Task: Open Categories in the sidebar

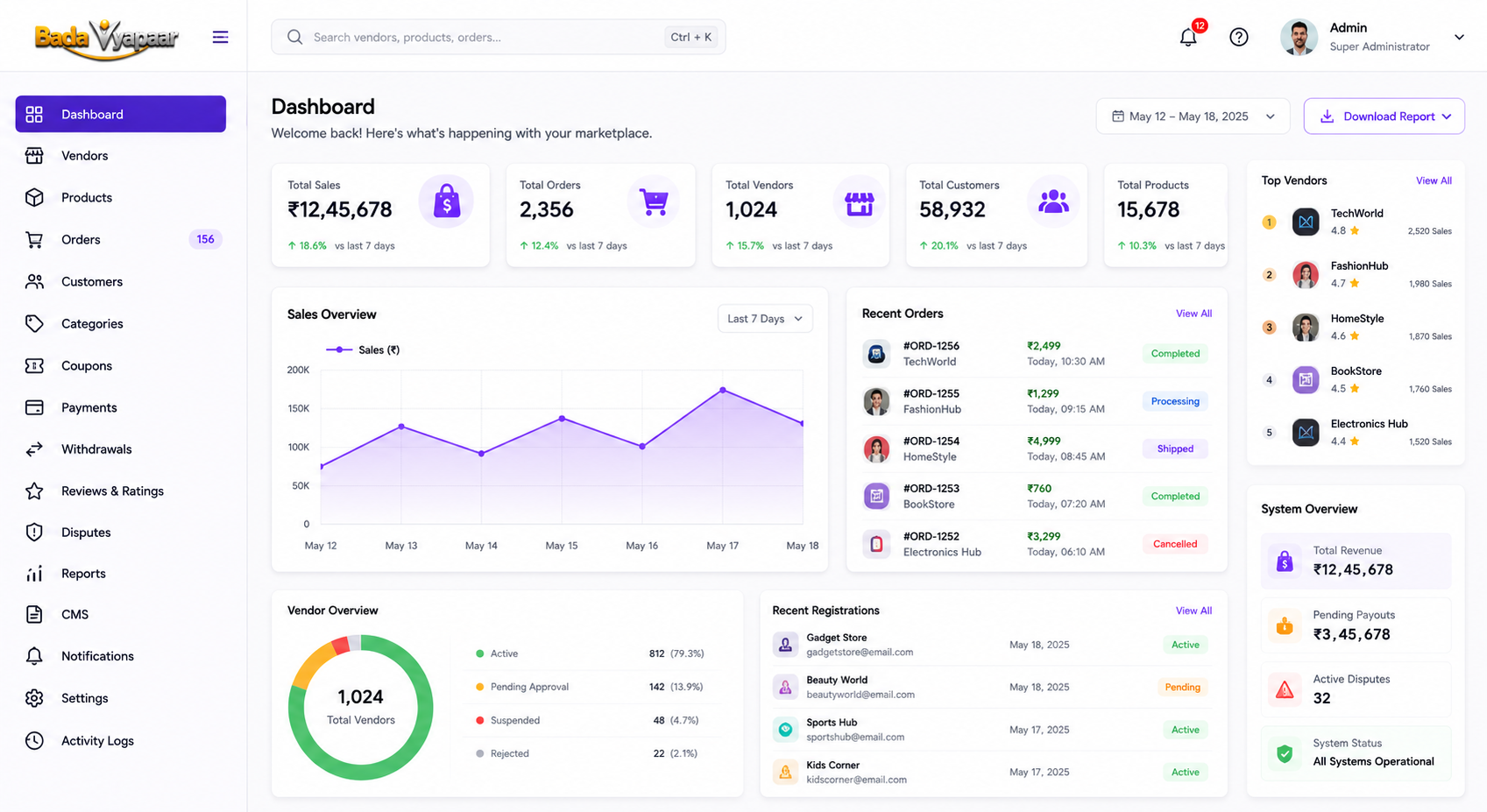Action: point(121,323)
